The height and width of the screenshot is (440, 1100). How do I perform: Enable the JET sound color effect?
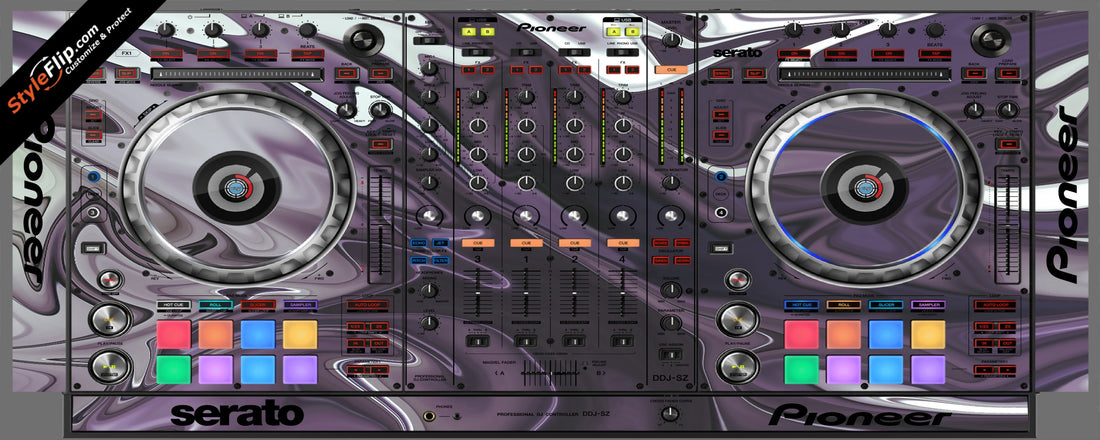tap(441, 243)
